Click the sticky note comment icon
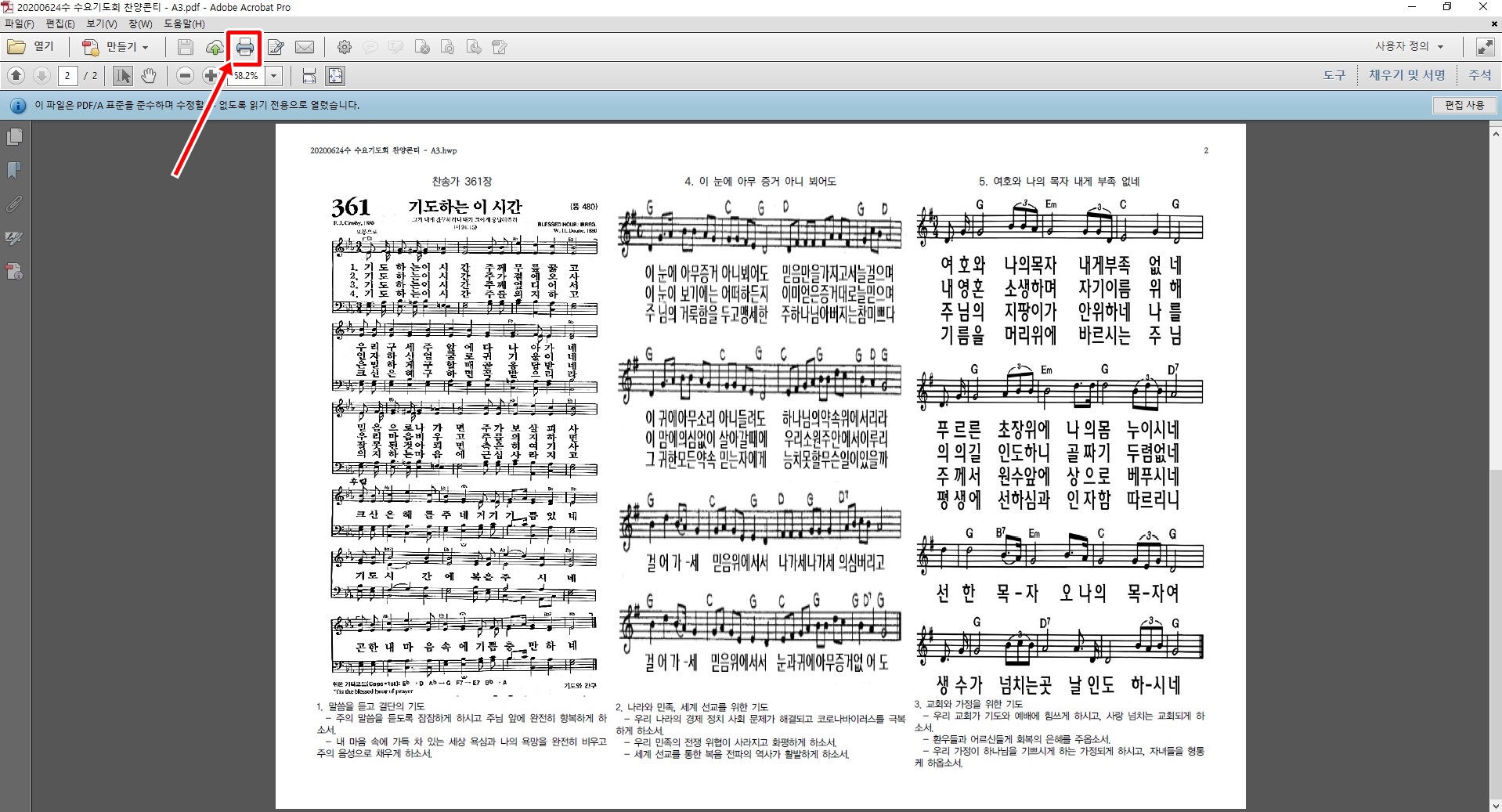 [370, 47]
